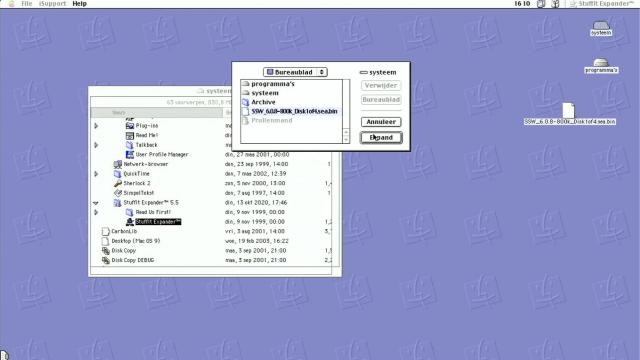Open the Bureaublad location popup menu
This screenshot has height=360, width=640.
click(x=295, y=72)
